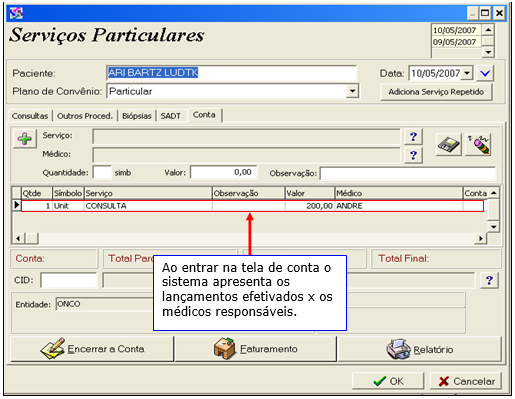Viewport: 515px width, 399px height.
Task: Open the CID lookup question mark
Action: click(489, 280)
